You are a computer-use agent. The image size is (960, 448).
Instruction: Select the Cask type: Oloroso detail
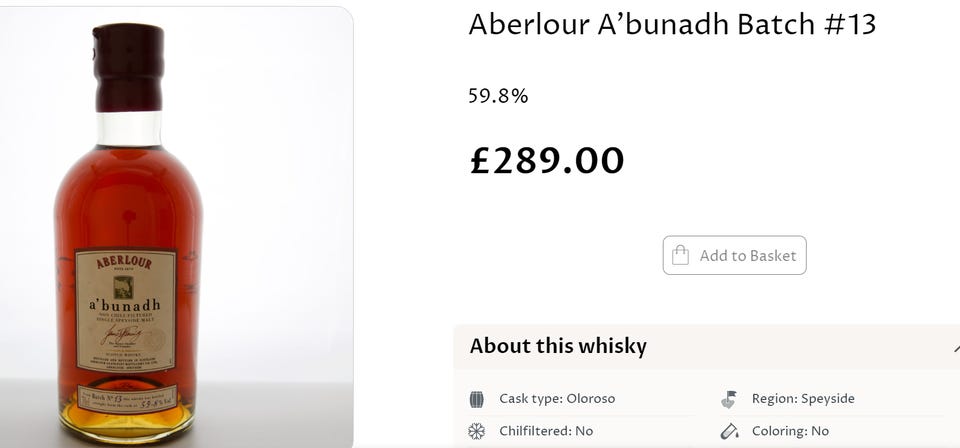point(557,399)
